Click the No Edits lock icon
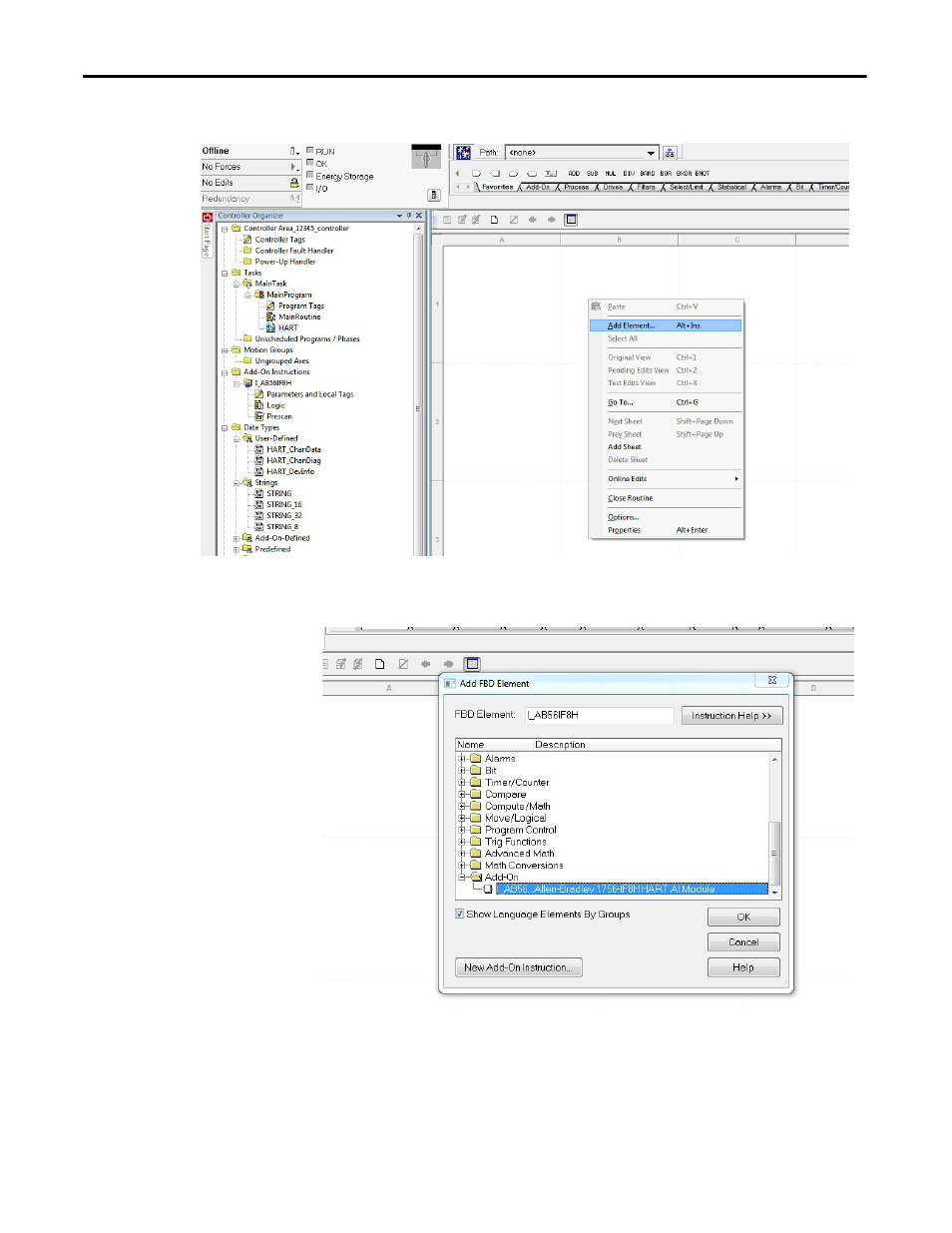Screen dimensions: 952x1233 pyautogui.click(x=294, y=183)
